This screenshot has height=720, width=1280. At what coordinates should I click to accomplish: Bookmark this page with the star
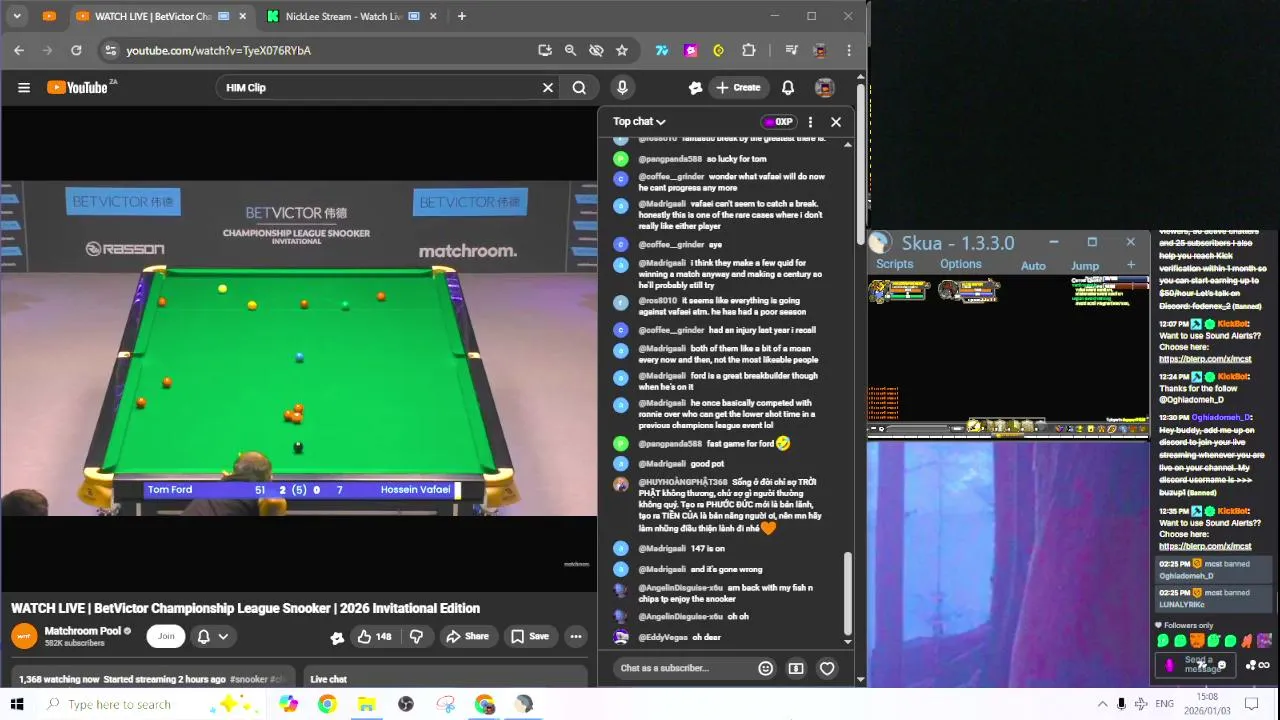pos(622,50)
